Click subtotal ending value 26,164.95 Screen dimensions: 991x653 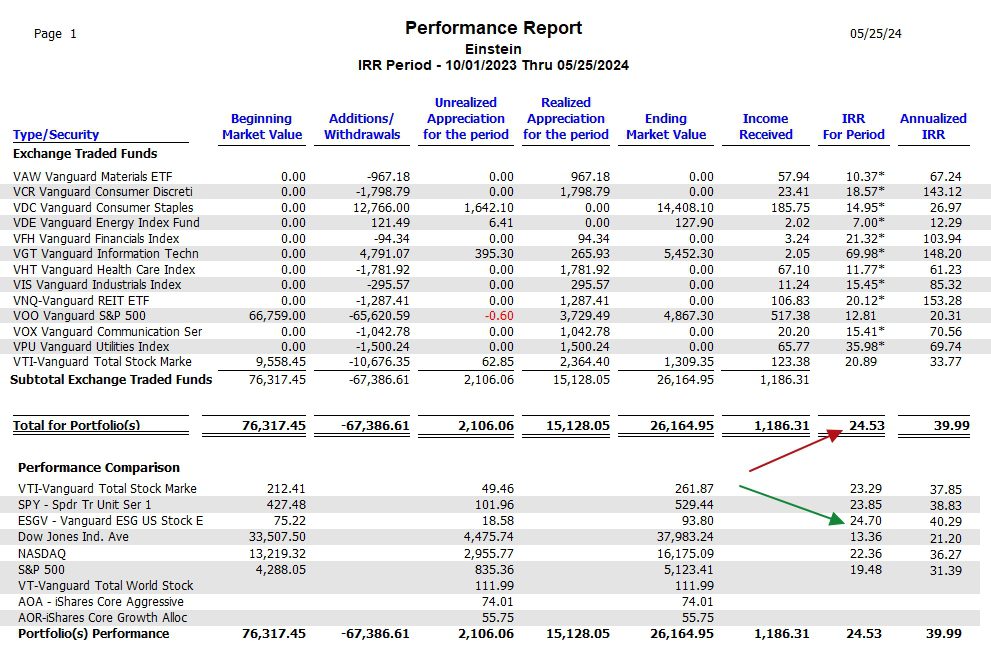(685, 379)
